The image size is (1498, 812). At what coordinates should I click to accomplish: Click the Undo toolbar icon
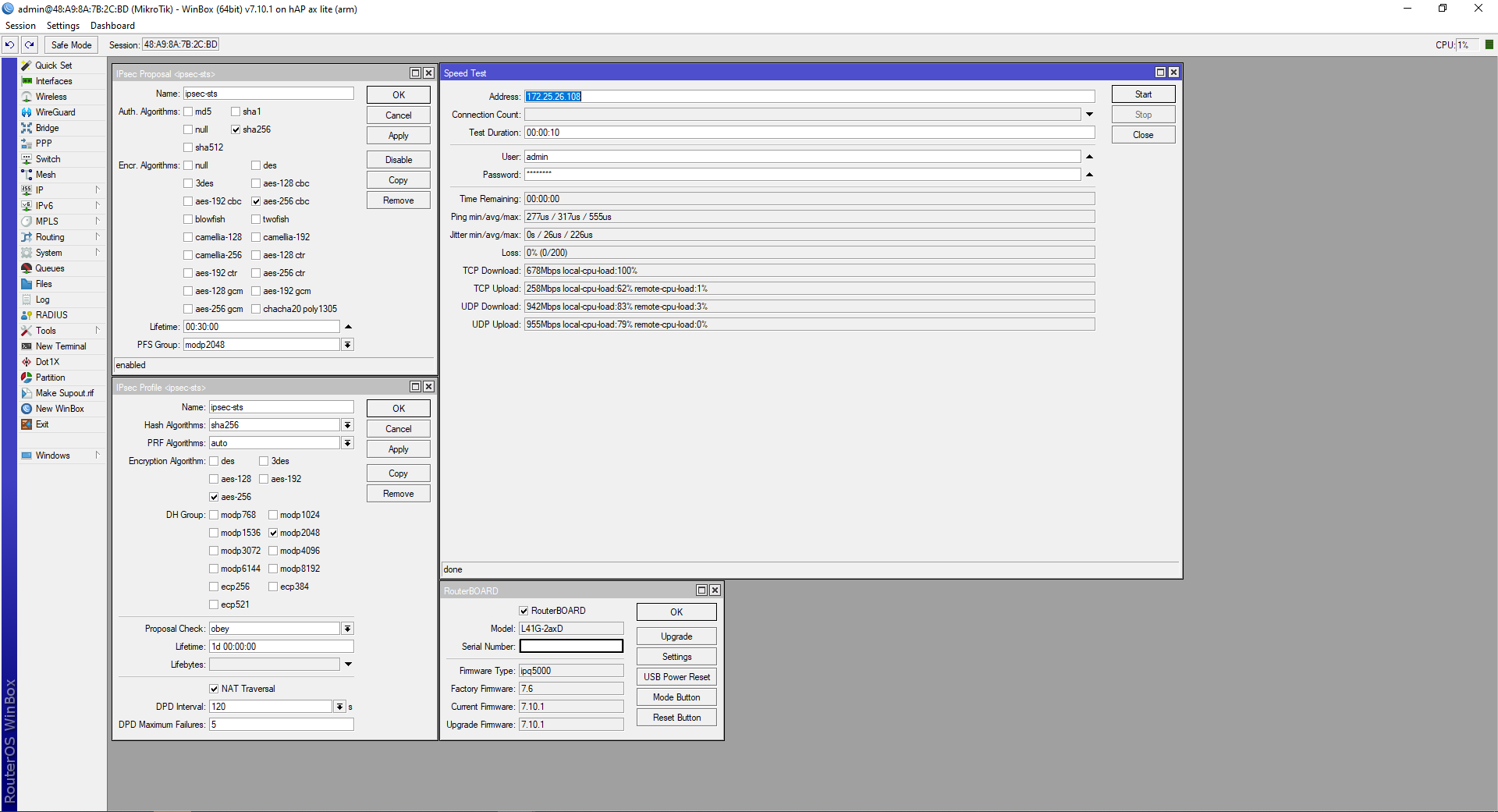(10, 45)
